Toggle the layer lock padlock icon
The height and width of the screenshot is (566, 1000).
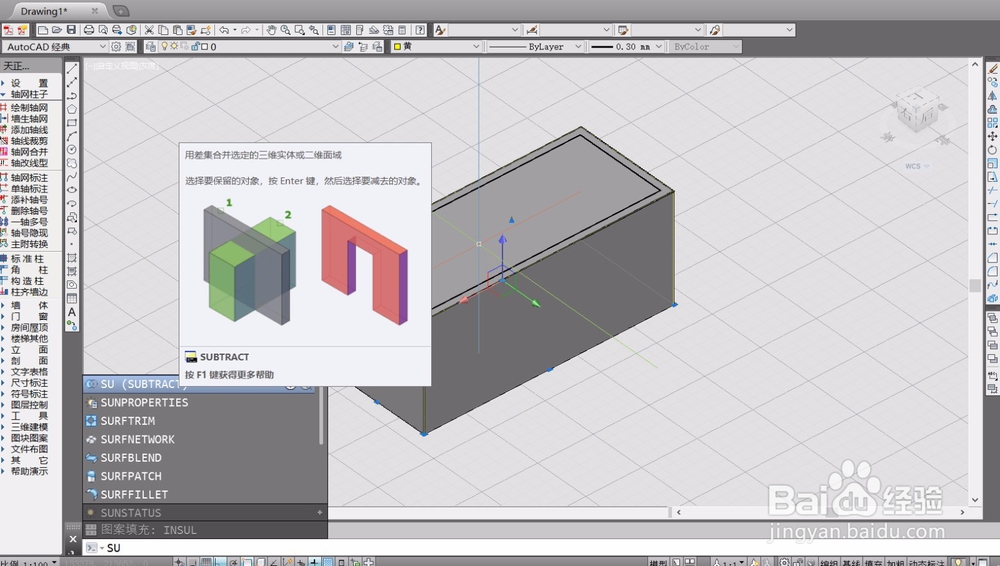195,47
